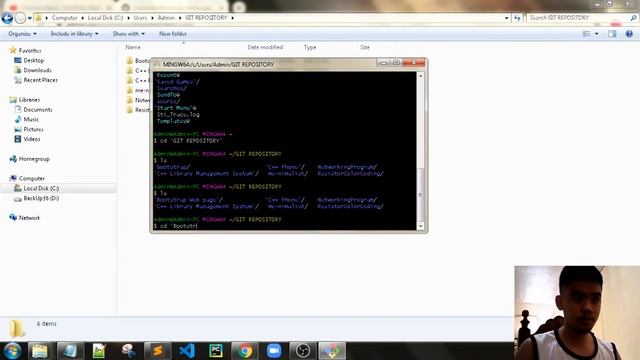
Task: Toggle the preview pane icon
Action: 612,34
